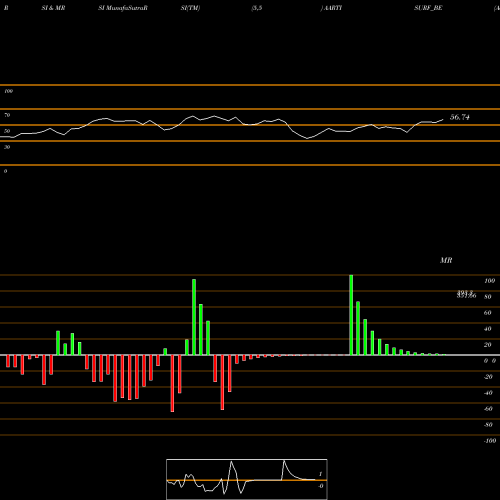Click the 70 level label in RSI panel
500x500 pixels.
point(7,115)
